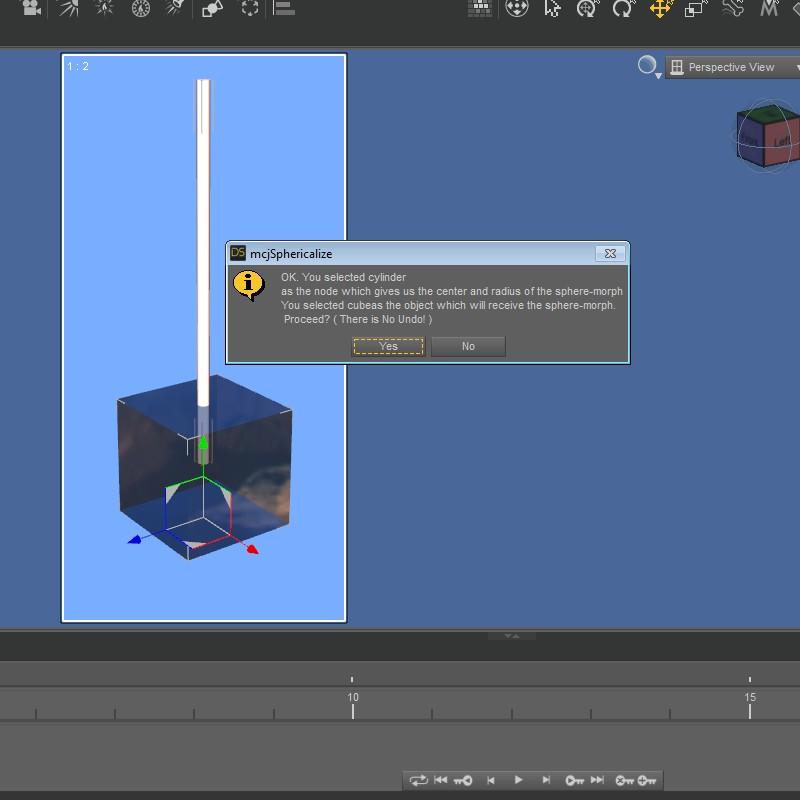Add a keyframe with plus key icon
The image size is (800, 800).
pyautogui.click(x=646, y=780)
